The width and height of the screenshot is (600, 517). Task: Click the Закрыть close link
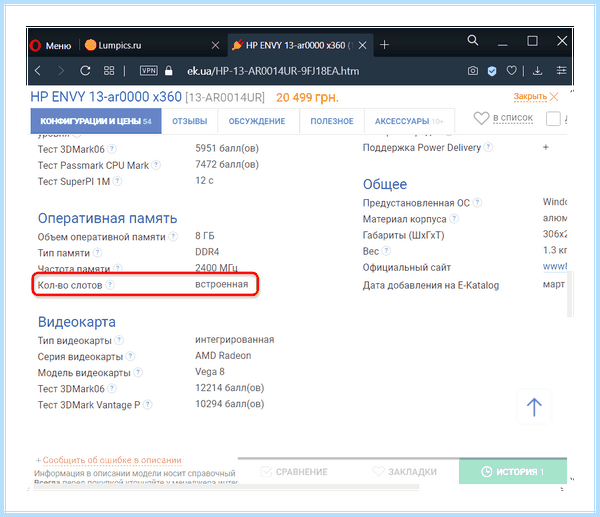click(x=536, y=97)
